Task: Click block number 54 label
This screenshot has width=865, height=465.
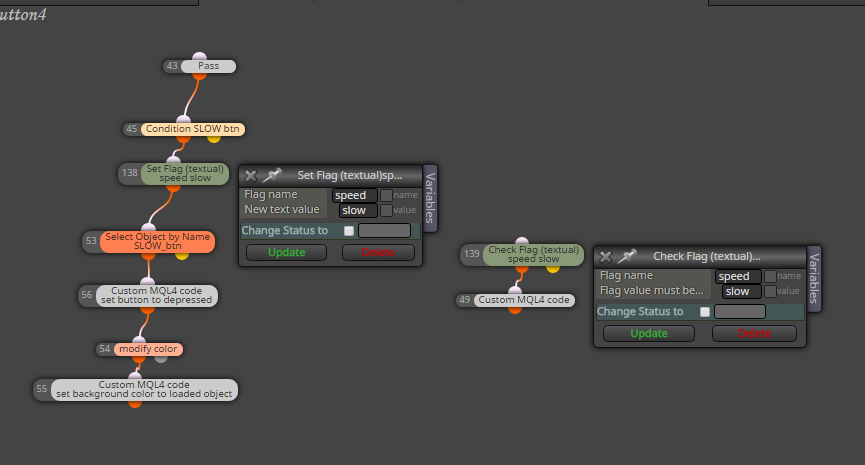Action: click(x=104, y=349)
